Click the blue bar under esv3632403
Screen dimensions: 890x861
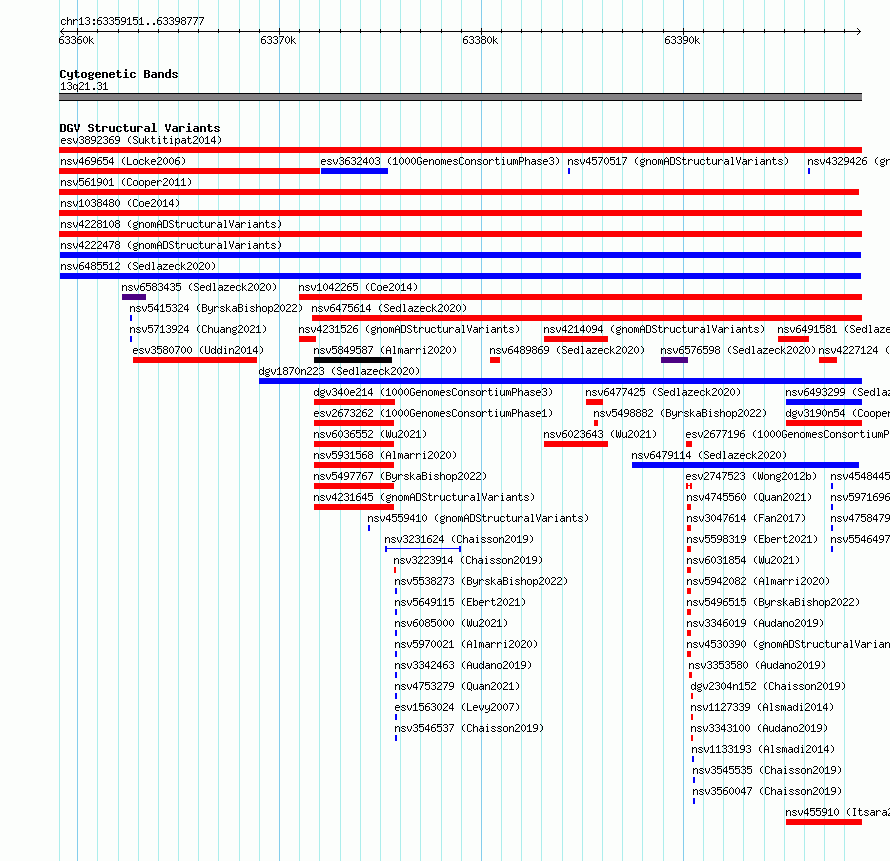click(354, 171)
